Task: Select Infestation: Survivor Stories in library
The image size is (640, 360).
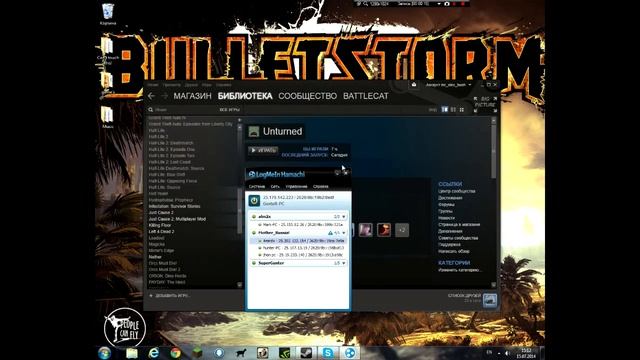Action: coord(174,207)
